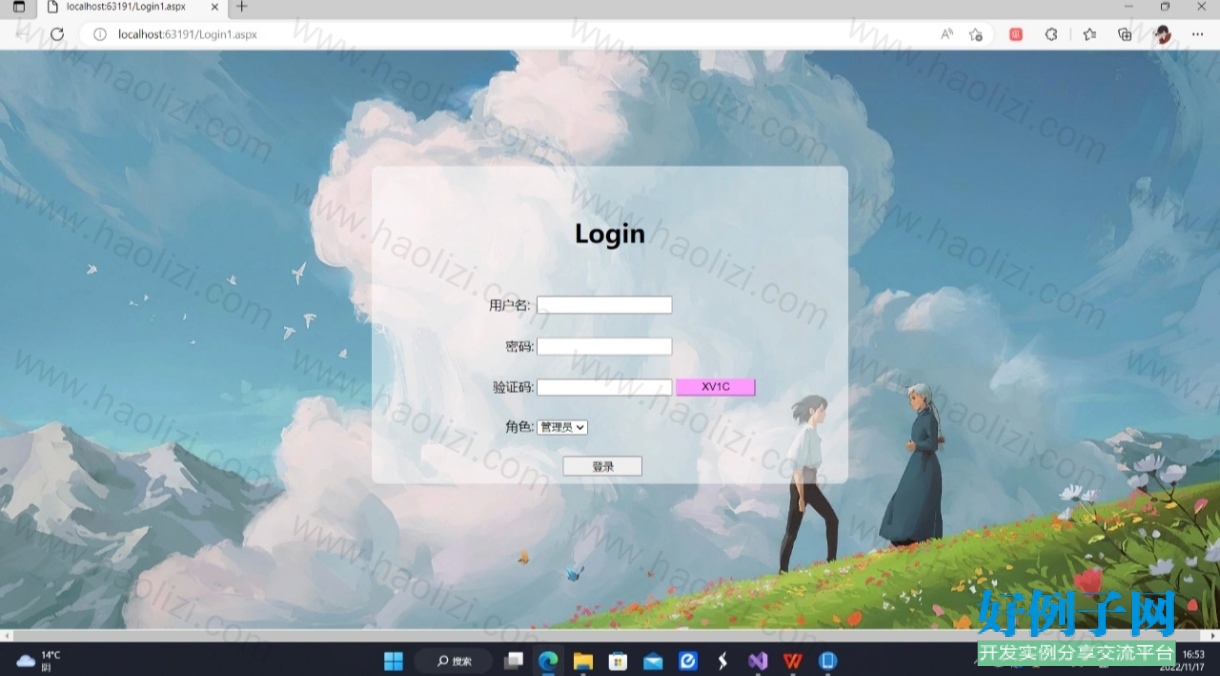The height and width of the screenshot is (676, 1220).
Task: Refresh the browser page
Action: tap(57, 34)
